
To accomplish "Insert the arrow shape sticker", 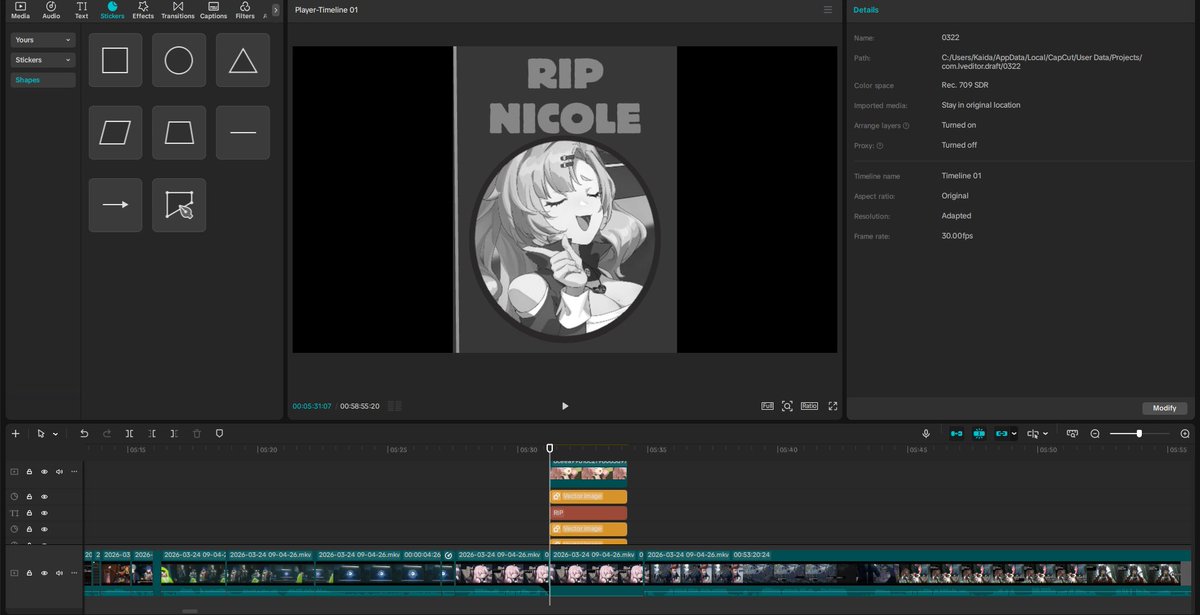I will [x=115, y=205].
